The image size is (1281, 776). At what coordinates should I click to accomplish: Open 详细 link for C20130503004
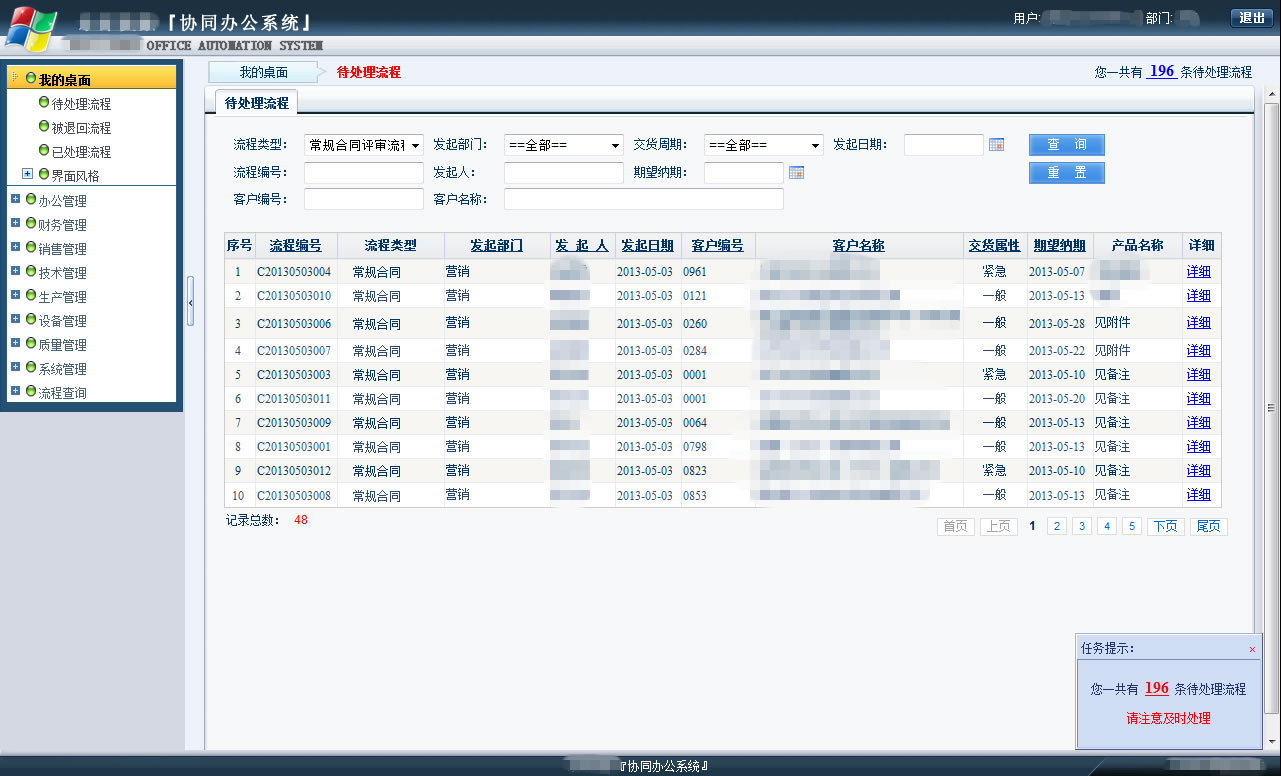pos(1198,271)
